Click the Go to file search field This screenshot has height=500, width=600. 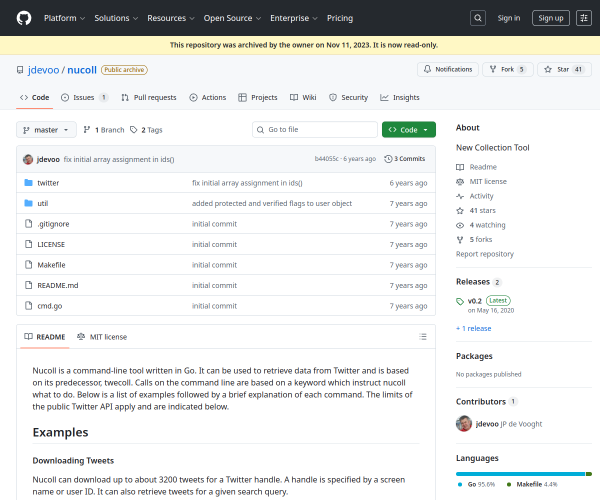[315, 130]
